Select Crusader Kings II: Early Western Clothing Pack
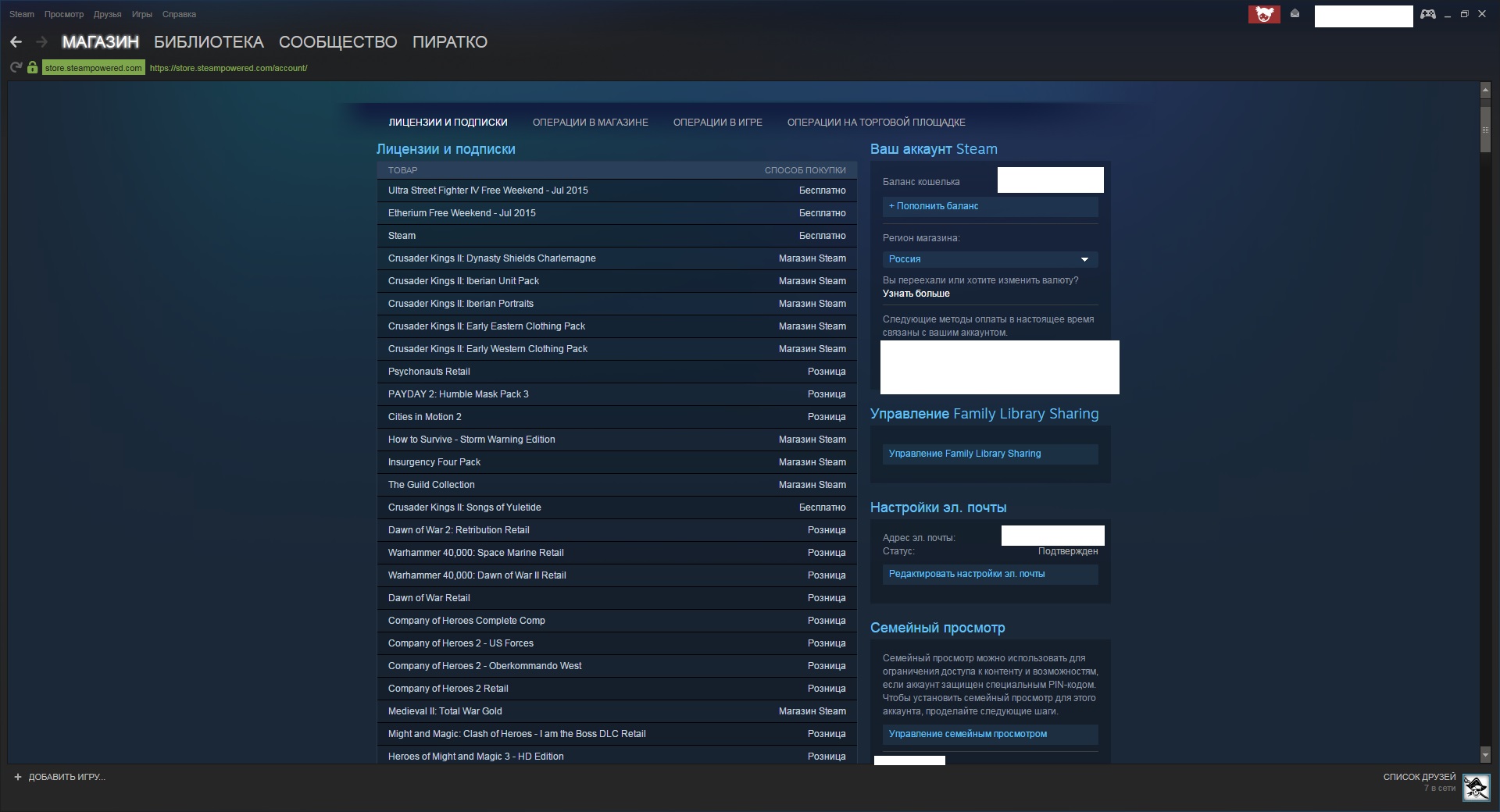Viewport: 1500px width, 812px height. click(x=617, y=349)
